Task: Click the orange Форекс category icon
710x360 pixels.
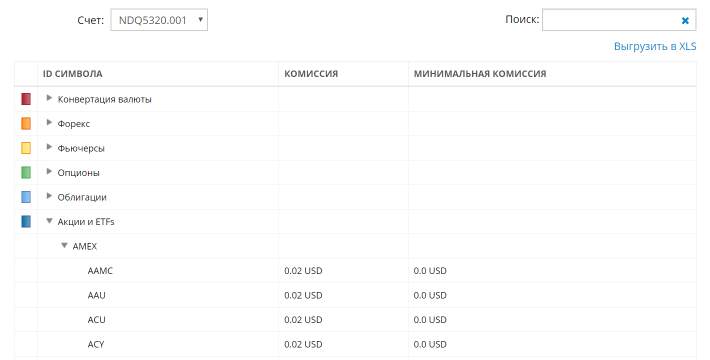Action: click(26, 124)
